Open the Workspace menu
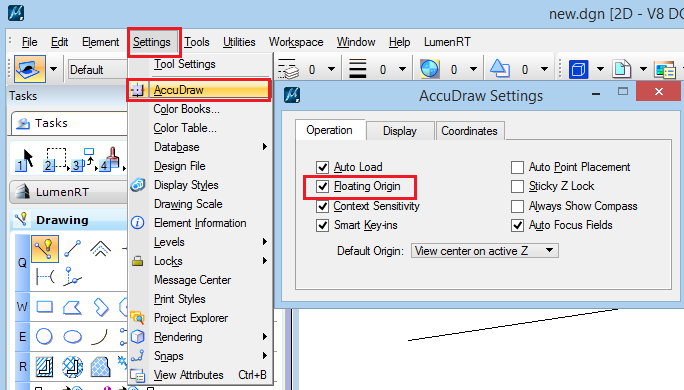The image size is (684, 390). coord(296,42)
